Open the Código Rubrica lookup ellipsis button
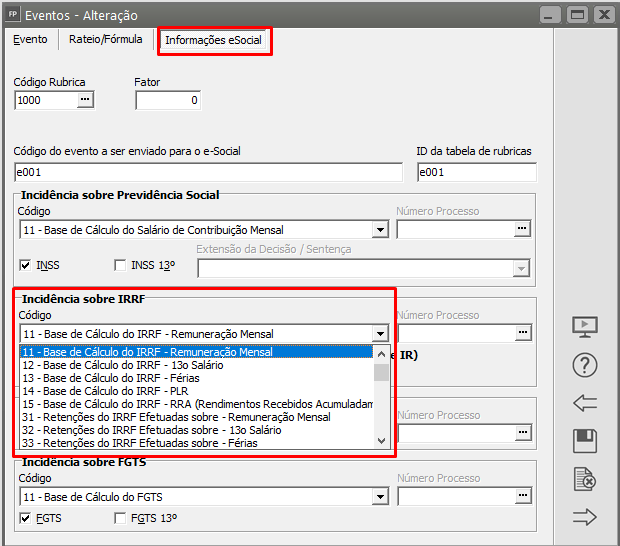The height and width of the screenshot is (546, 620). (85, 99)
